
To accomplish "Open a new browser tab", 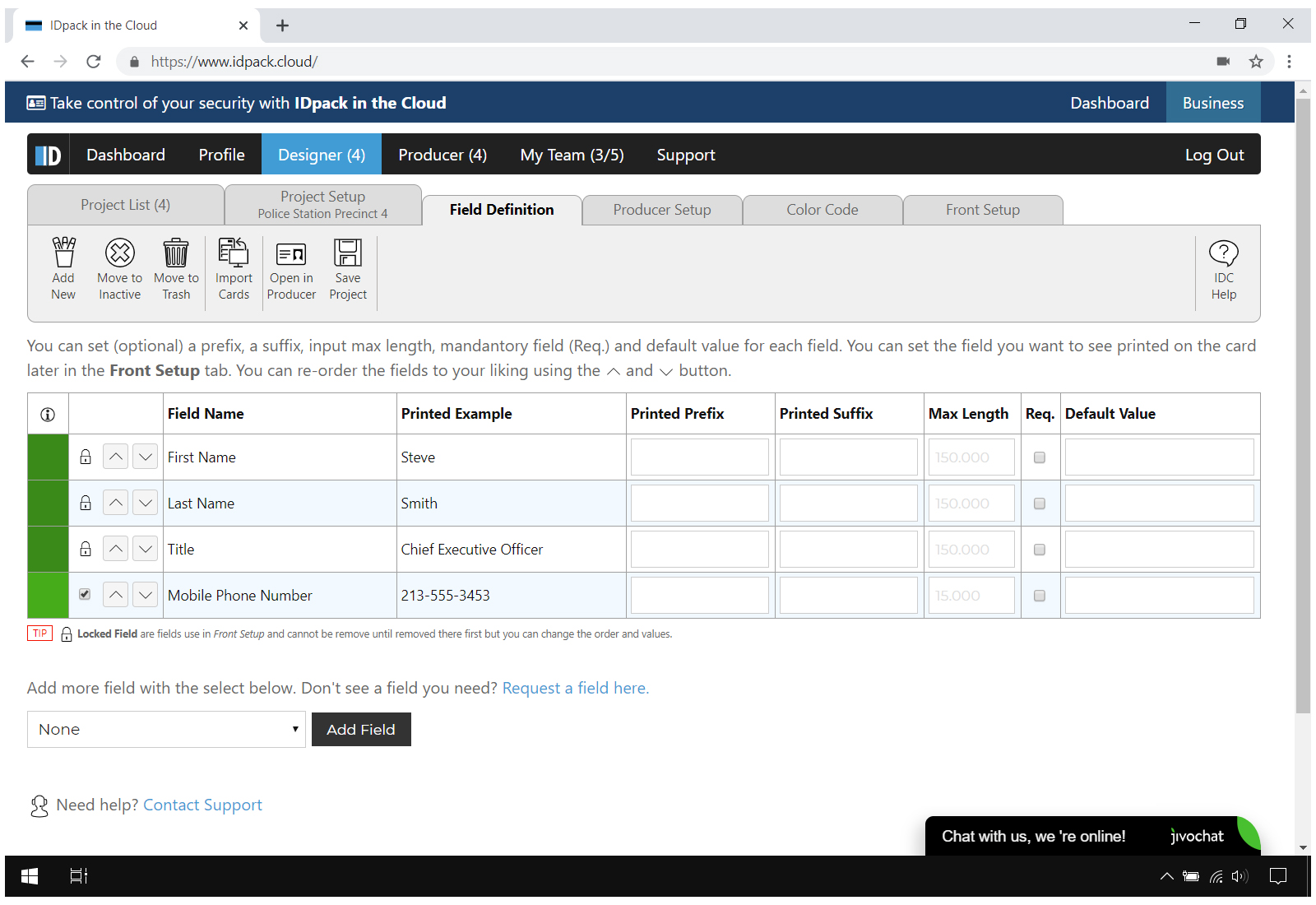I will click(x=282, y=26).
